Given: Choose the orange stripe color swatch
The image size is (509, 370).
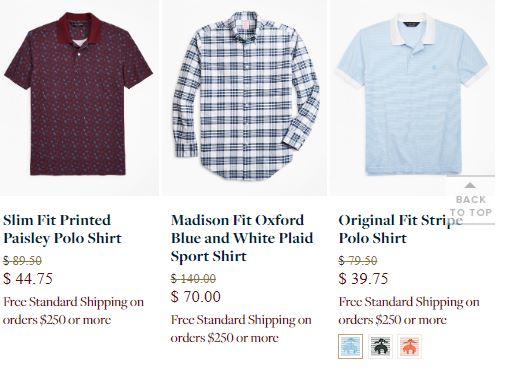Looking at the screenshot, I should [x=410, y=347].
